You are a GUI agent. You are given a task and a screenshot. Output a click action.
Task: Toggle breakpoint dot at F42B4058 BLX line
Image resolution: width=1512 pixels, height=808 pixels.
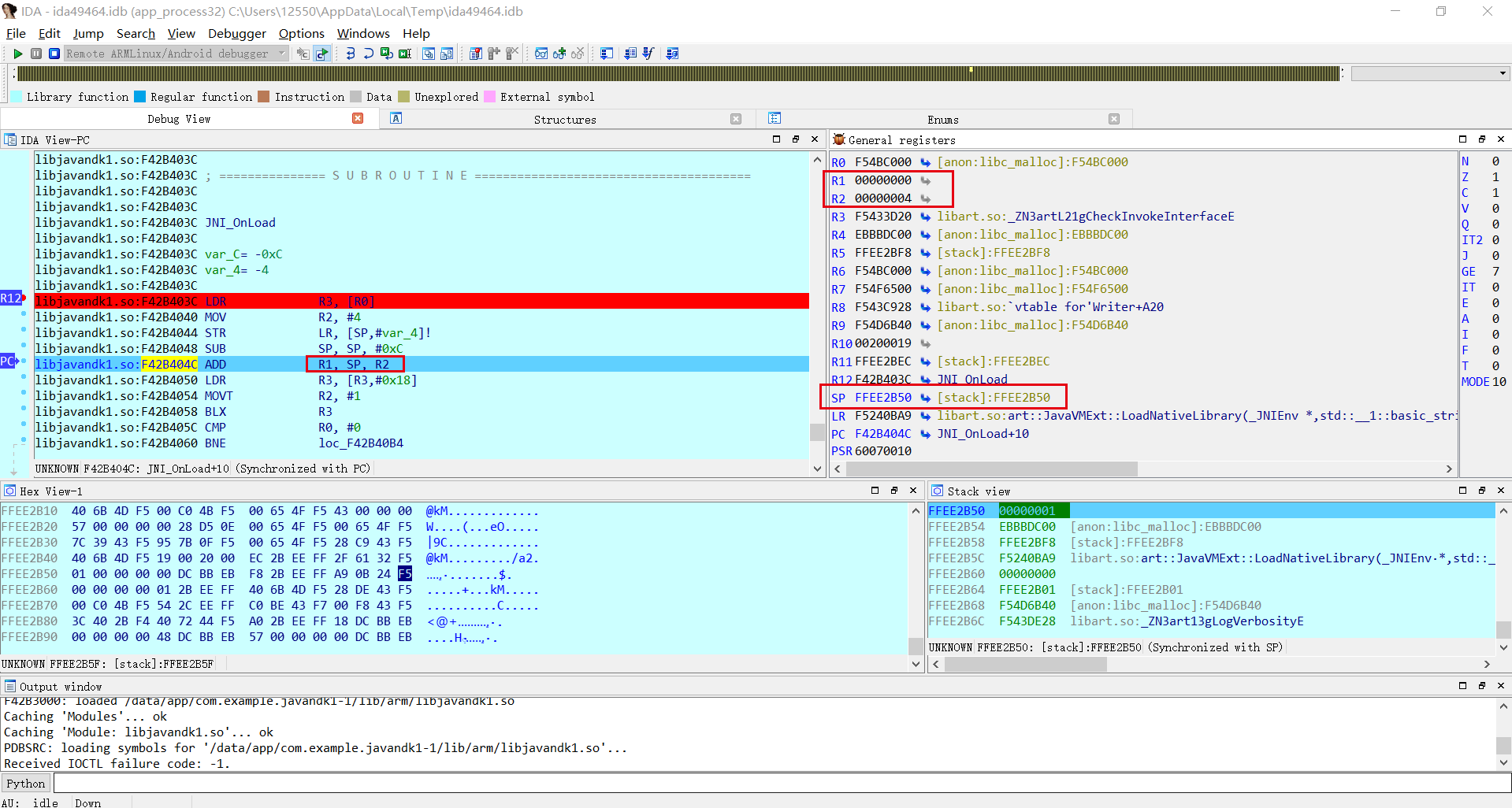tap(24, 409)
